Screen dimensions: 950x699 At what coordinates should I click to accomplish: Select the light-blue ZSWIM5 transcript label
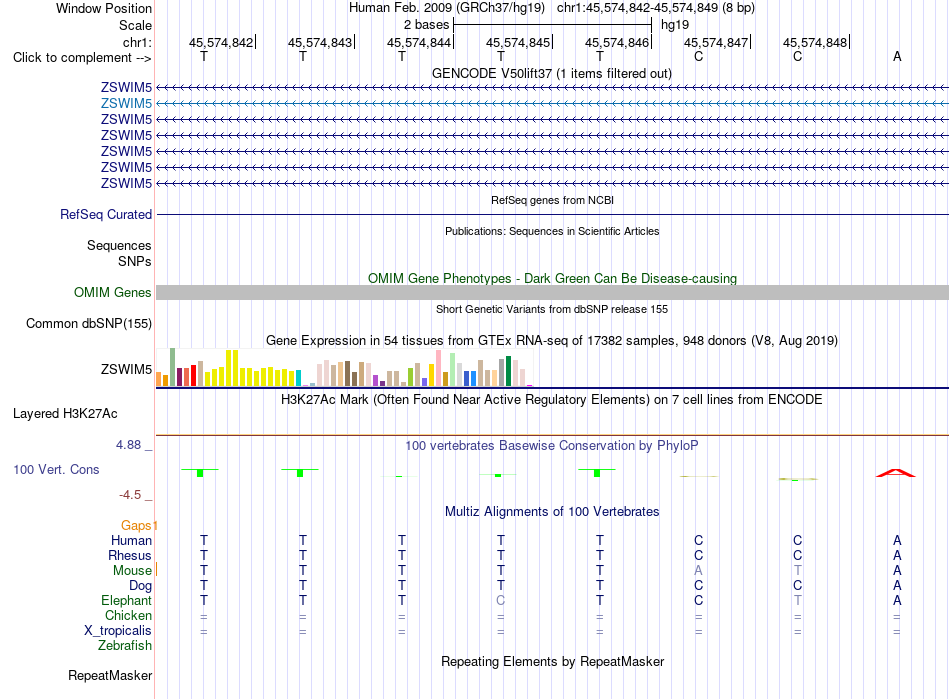click(126, 104)
